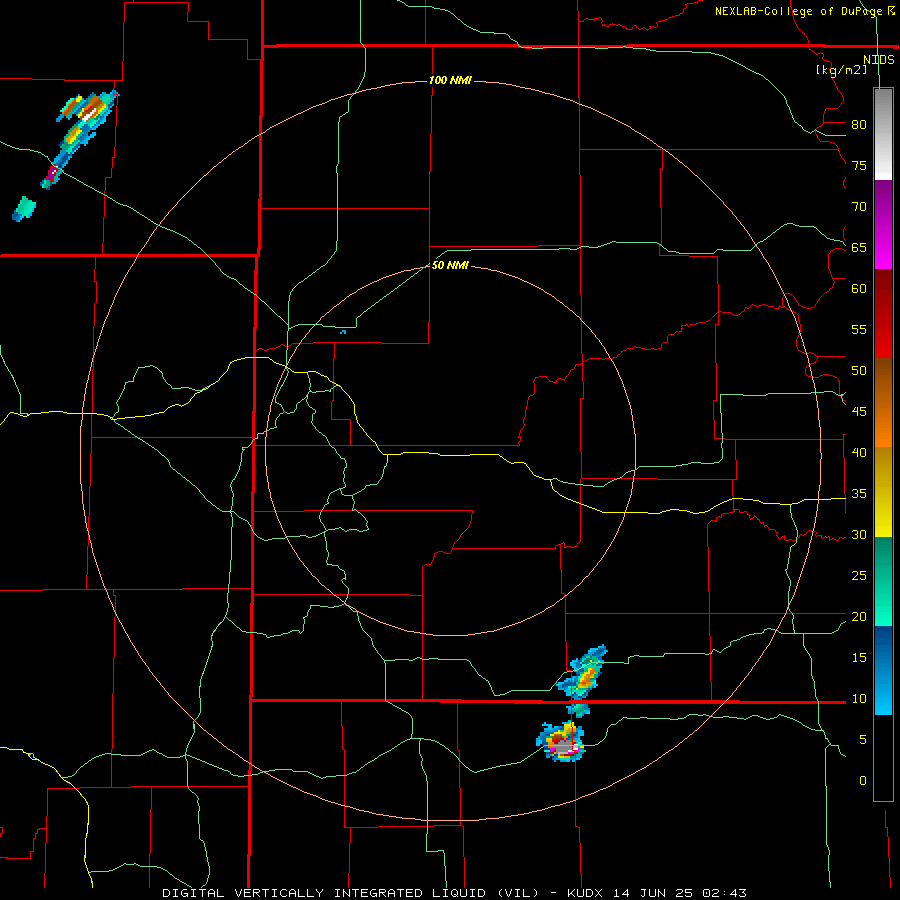This screenshot has width=900, height=900.
Task: Pick the green segment of the color bar
Action: [x=883, y=581]
